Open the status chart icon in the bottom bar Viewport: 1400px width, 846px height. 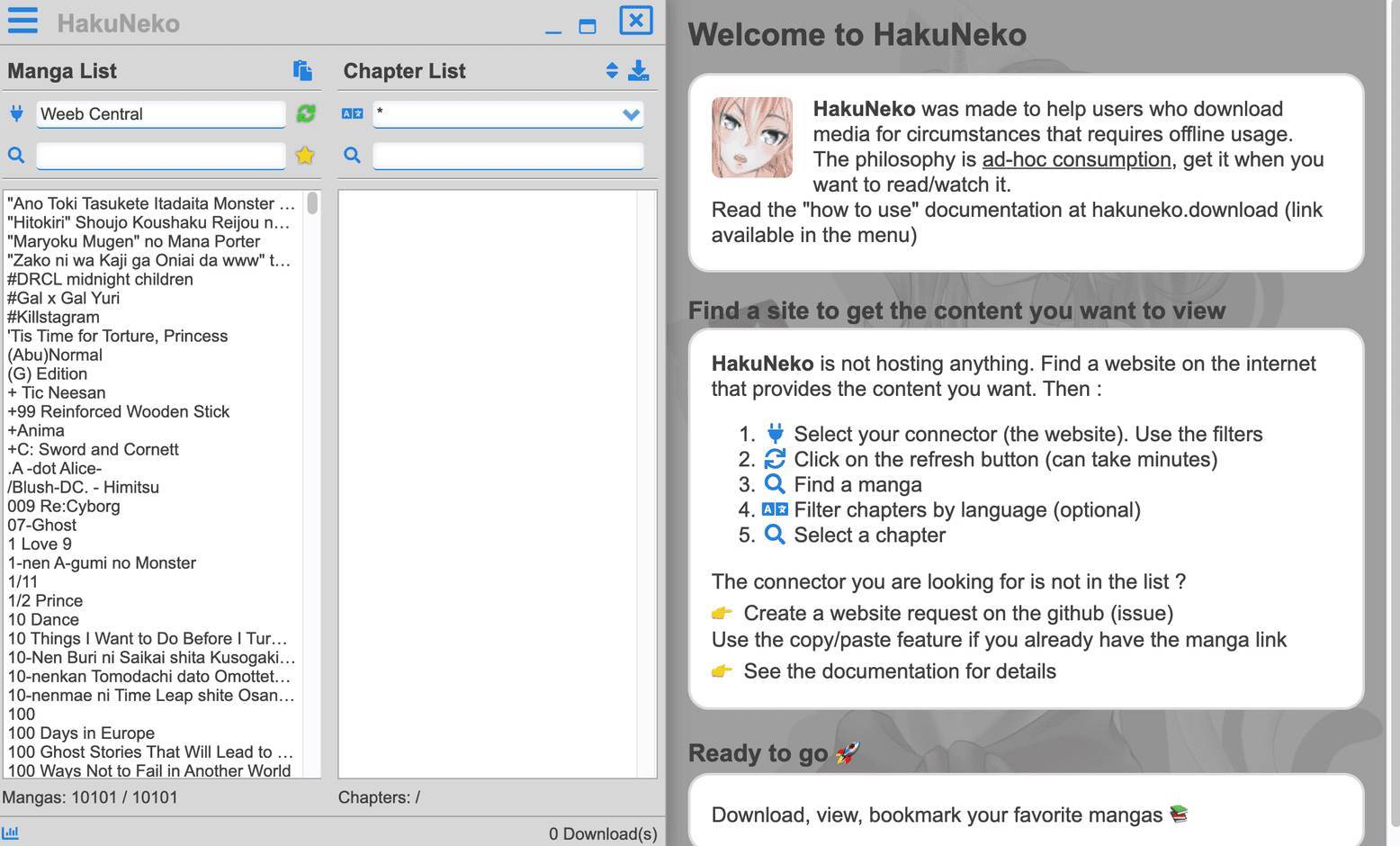11,832
